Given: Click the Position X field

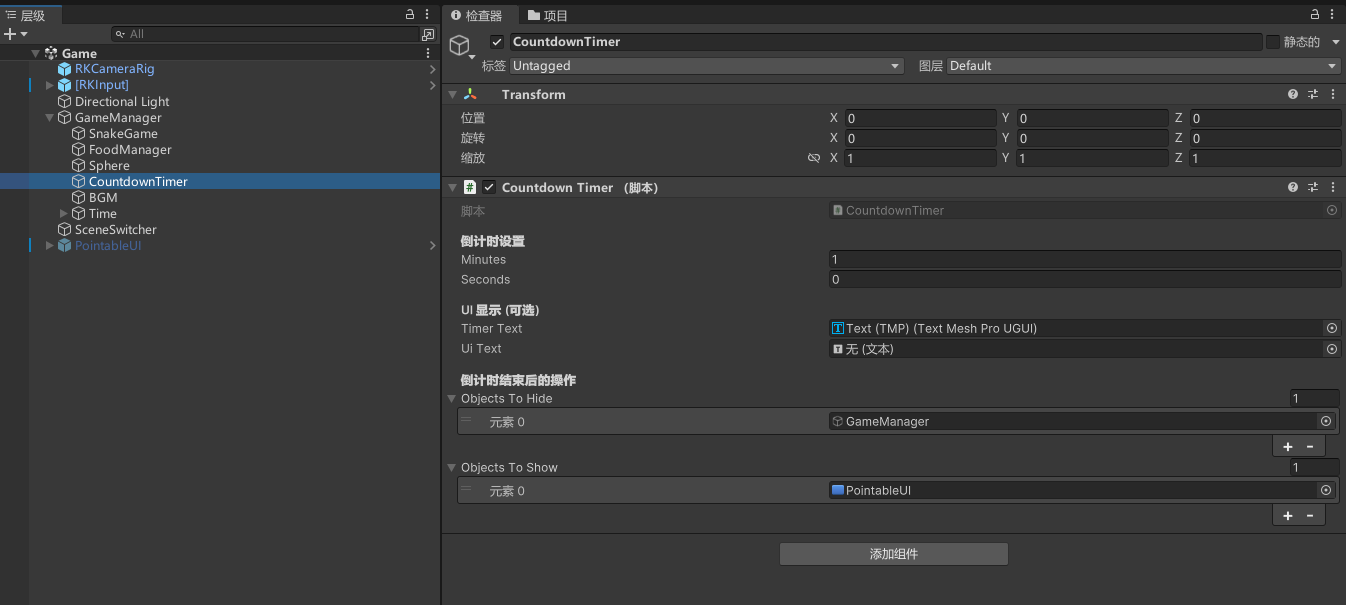Looking at the screenshot, I should 920,118.
